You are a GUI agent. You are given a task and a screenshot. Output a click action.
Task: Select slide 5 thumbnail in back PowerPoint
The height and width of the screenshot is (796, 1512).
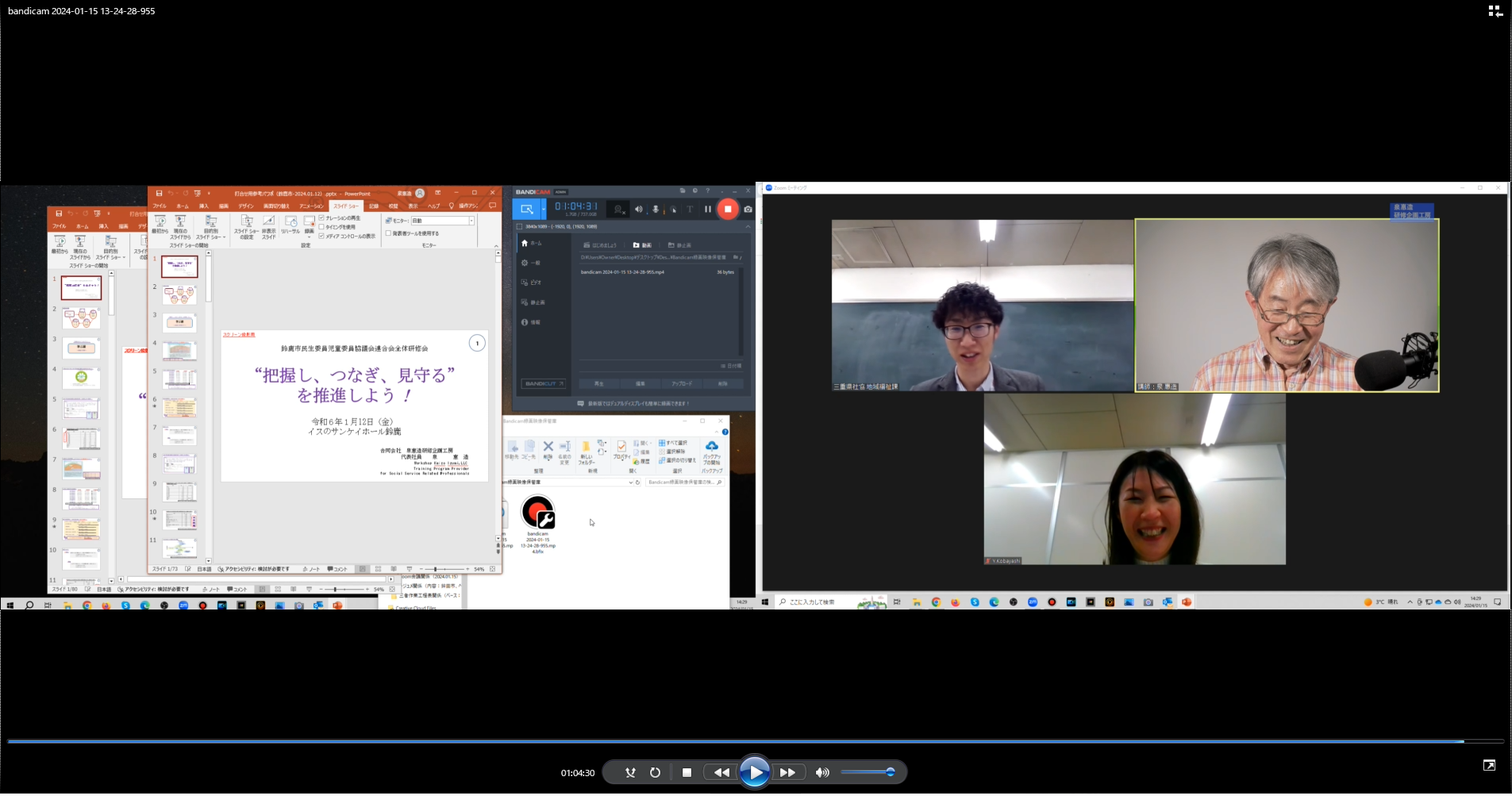click(82, 408)
